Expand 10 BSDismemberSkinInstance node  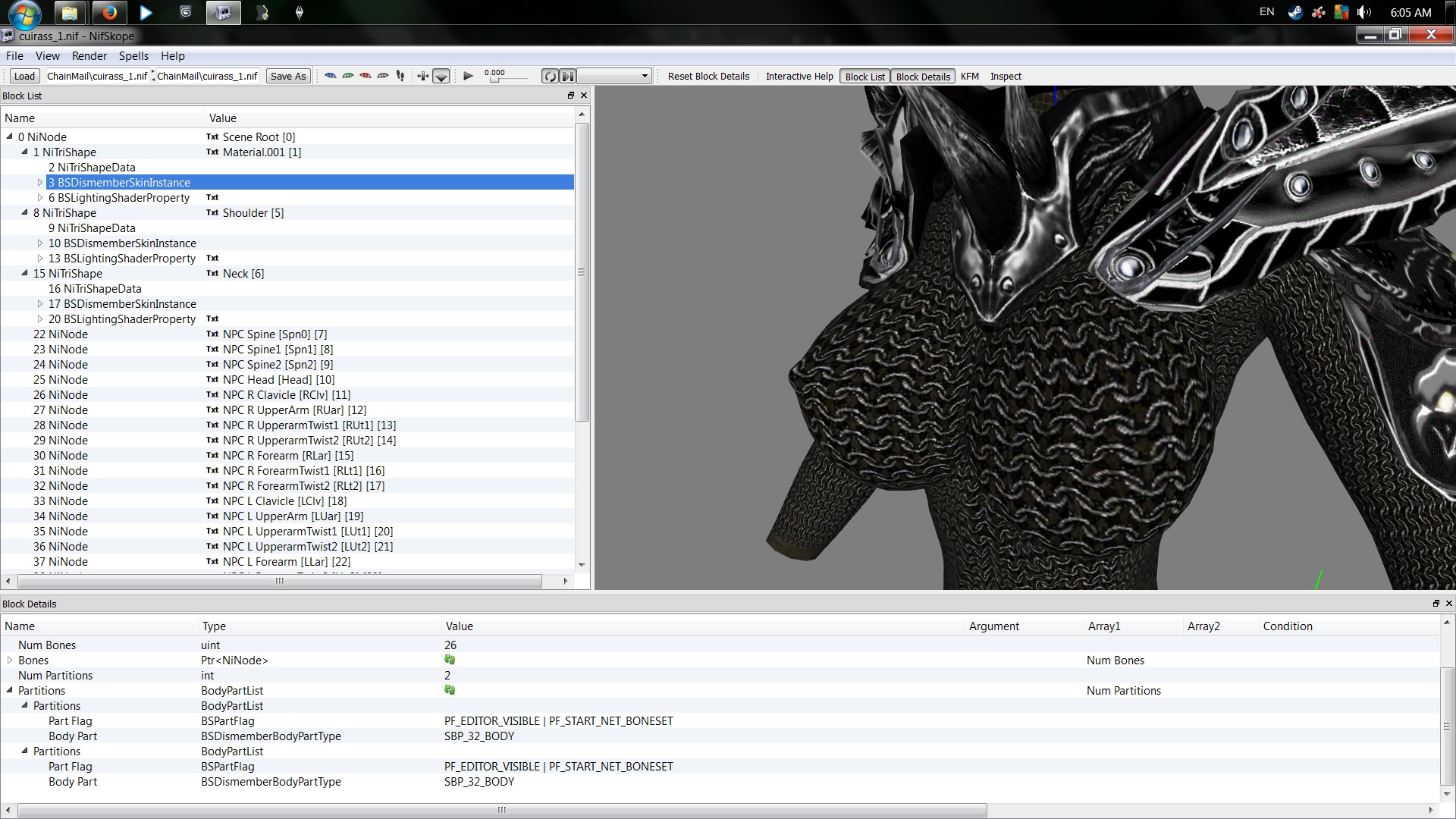[40, 243]
